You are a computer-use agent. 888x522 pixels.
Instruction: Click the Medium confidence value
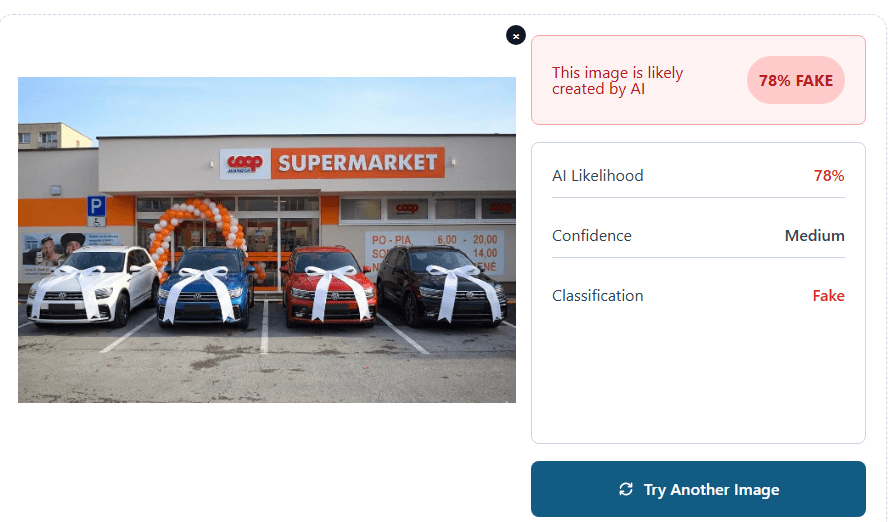click(814, 236)
